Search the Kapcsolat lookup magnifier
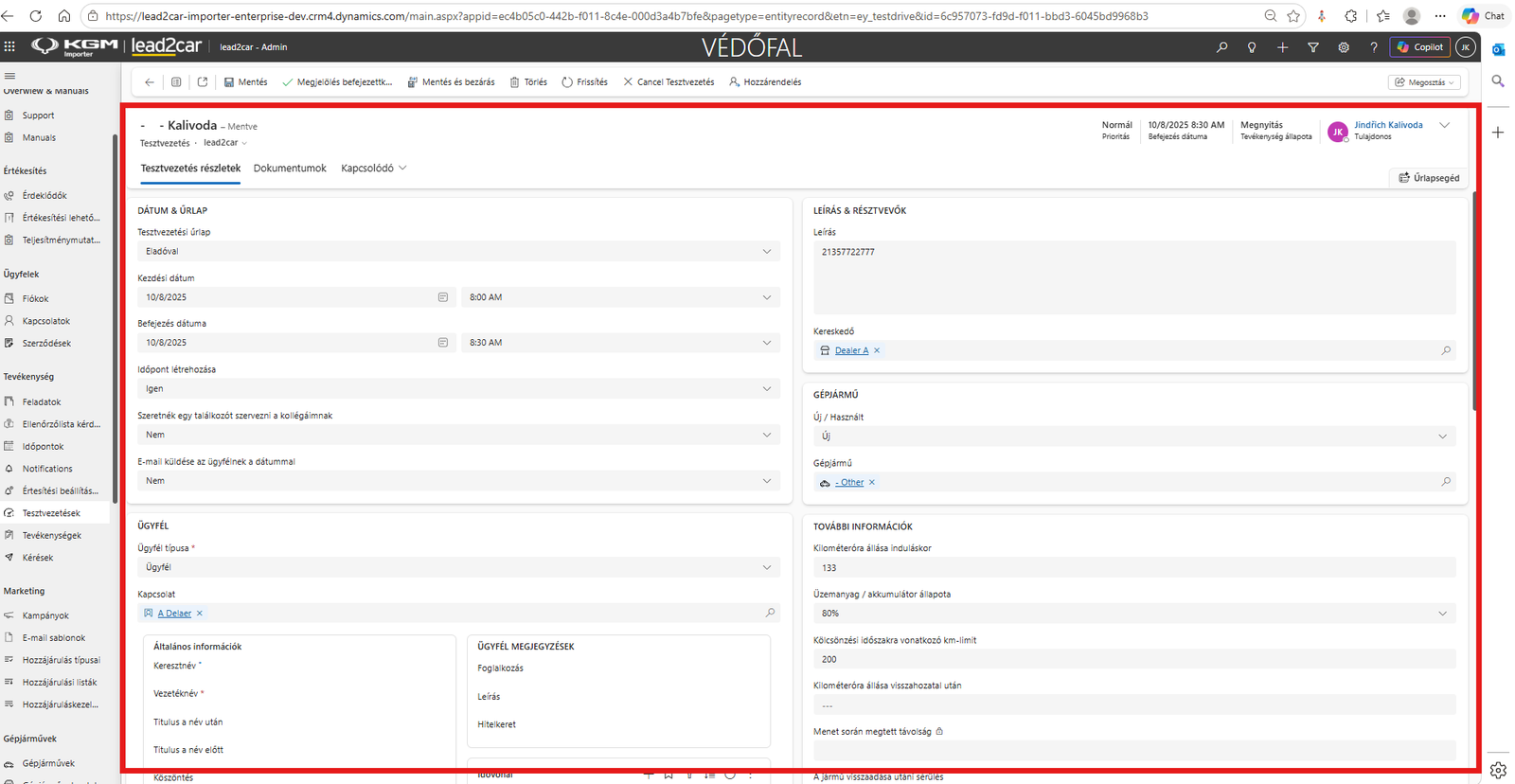This screenshot has width=1515, height=784. pos(770,614)
